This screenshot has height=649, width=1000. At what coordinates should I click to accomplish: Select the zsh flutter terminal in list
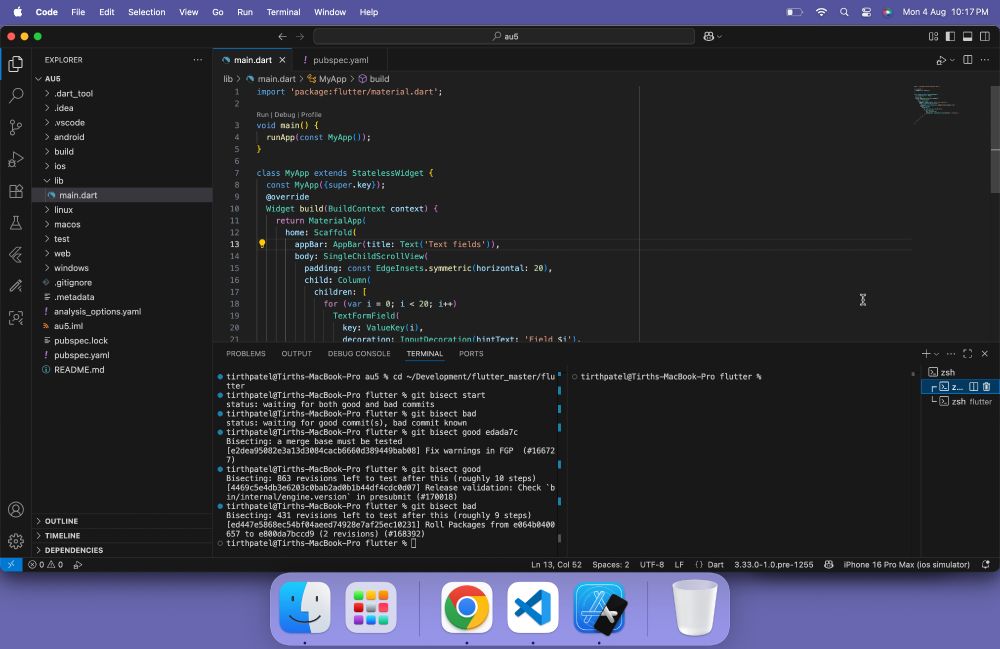(x=960, y=402)
